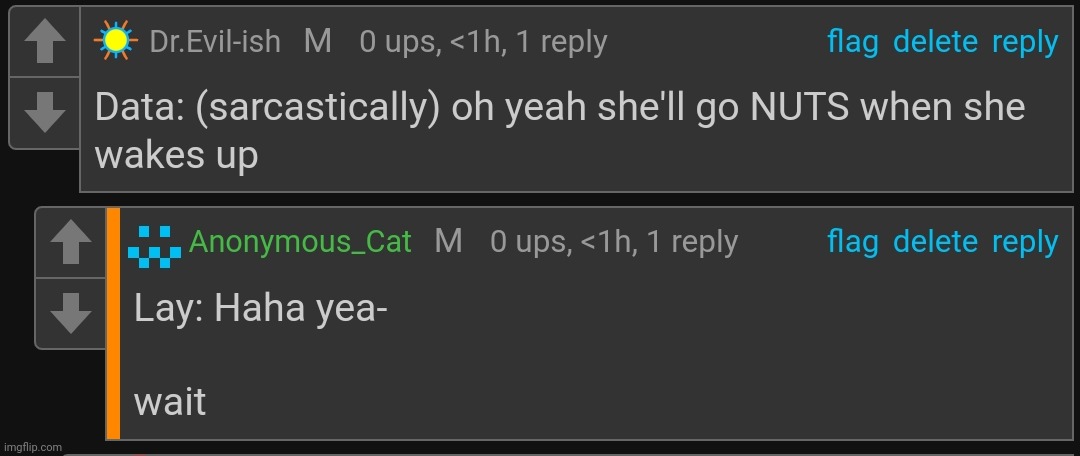Flag the Dr.Evil-ish comment
Screen dimensions: 1080x456
click(x=853, y=42)
